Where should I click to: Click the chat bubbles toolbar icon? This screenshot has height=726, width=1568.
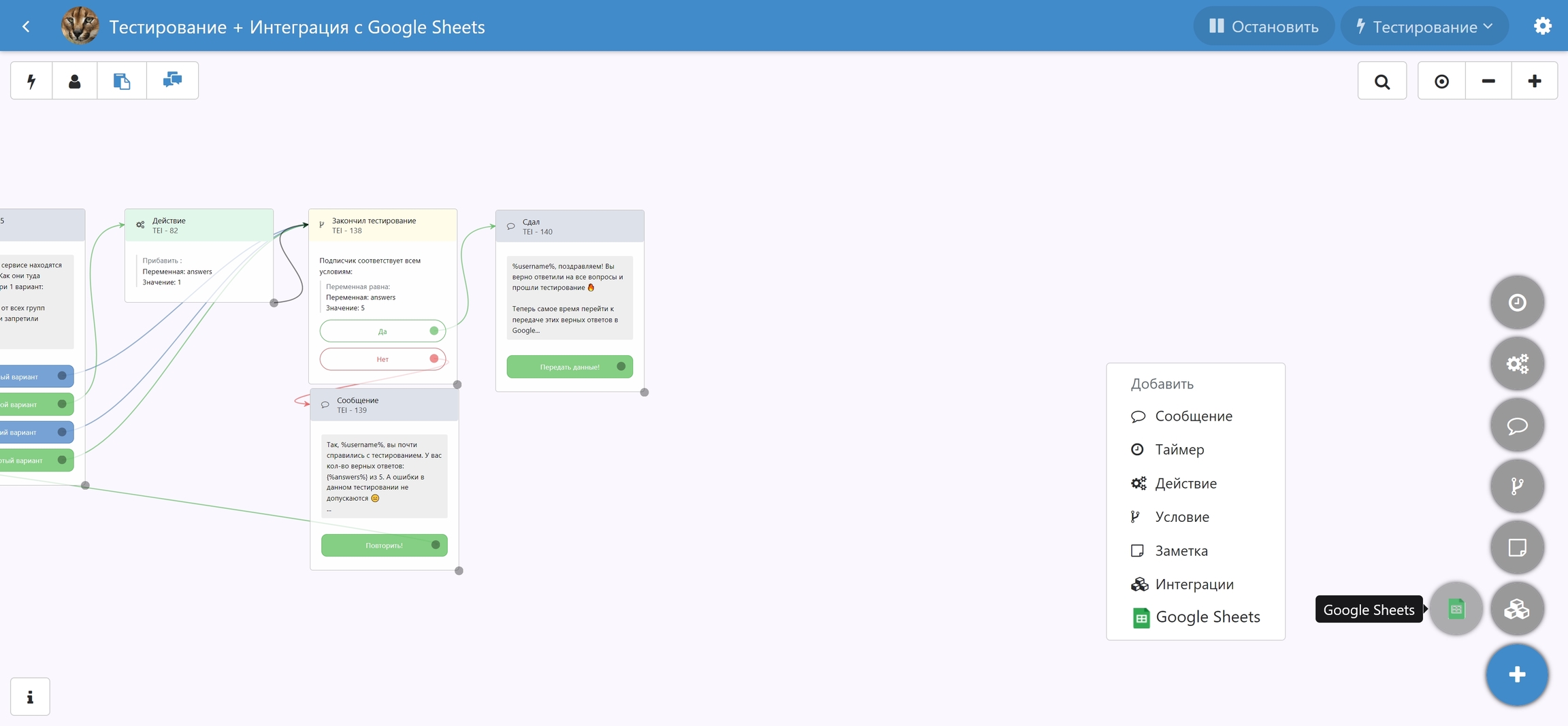[x=172, y=81]
